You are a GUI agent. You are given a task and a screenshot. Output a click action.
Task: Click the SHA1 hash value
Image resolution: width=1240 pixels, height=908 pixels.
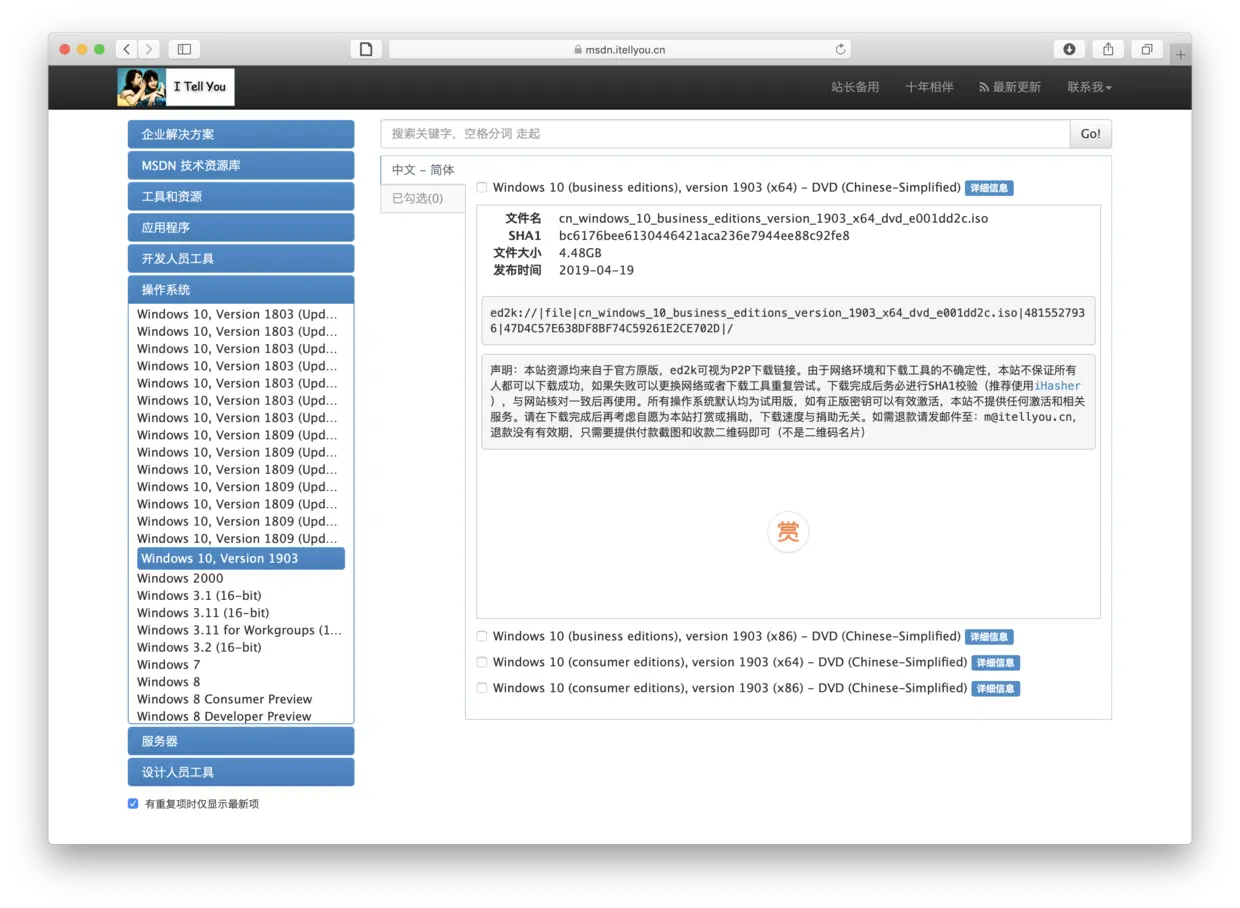704,236
